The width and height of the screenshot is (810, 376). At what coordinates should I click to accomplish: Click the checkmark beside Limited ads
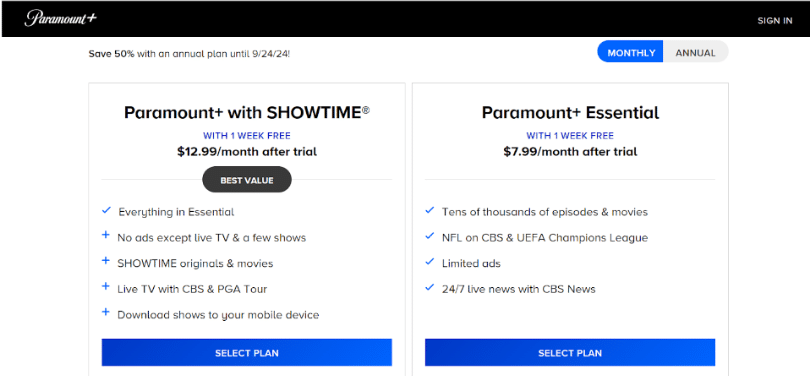(x=429, y=261)
